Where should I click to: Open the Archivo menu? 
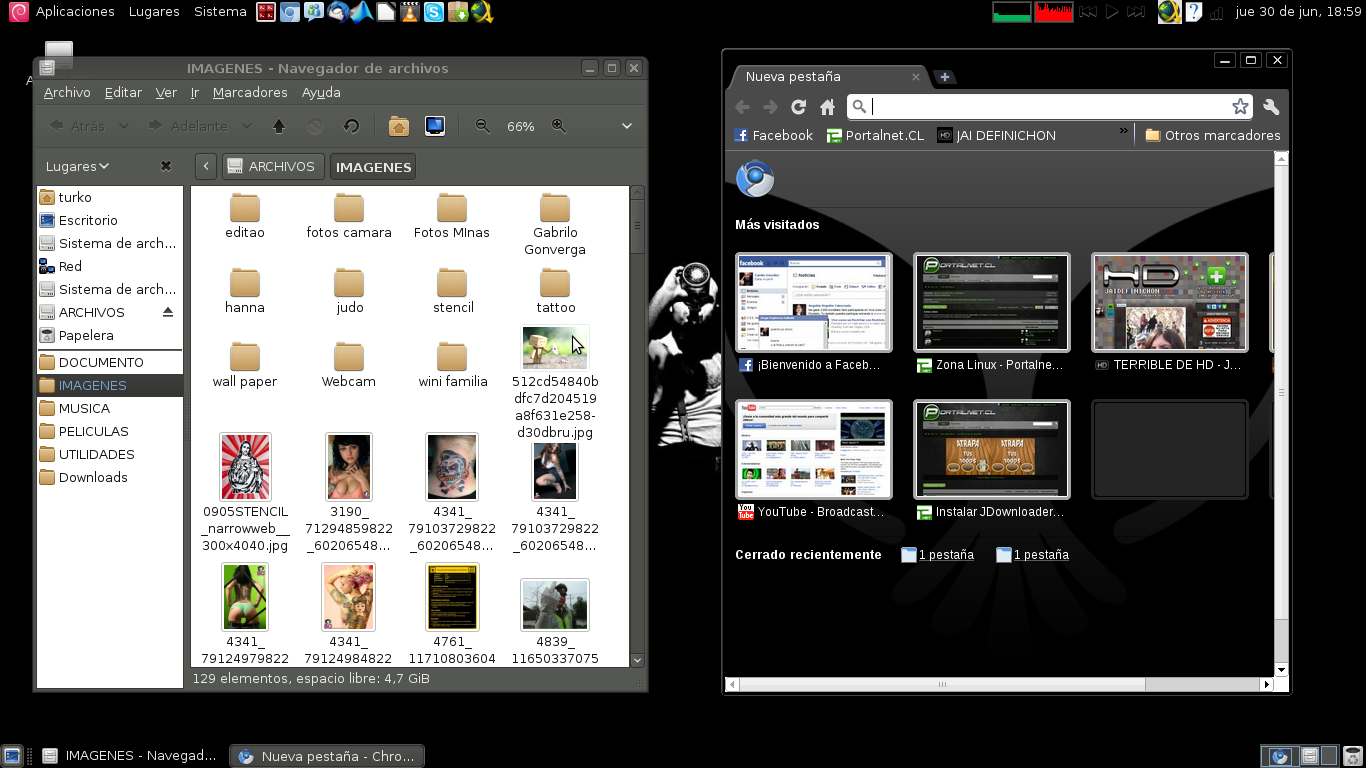(67, 92)
